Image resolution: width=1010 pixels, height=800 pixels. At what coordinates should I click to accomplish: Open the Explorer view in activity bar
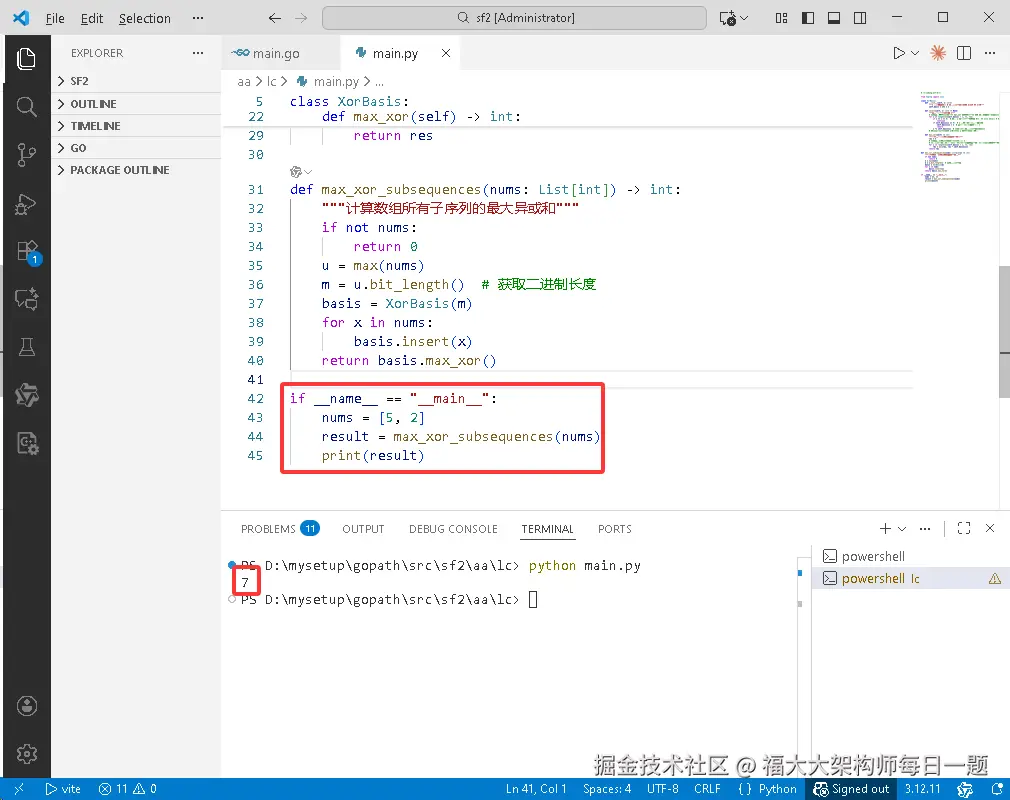coord(26,59)
